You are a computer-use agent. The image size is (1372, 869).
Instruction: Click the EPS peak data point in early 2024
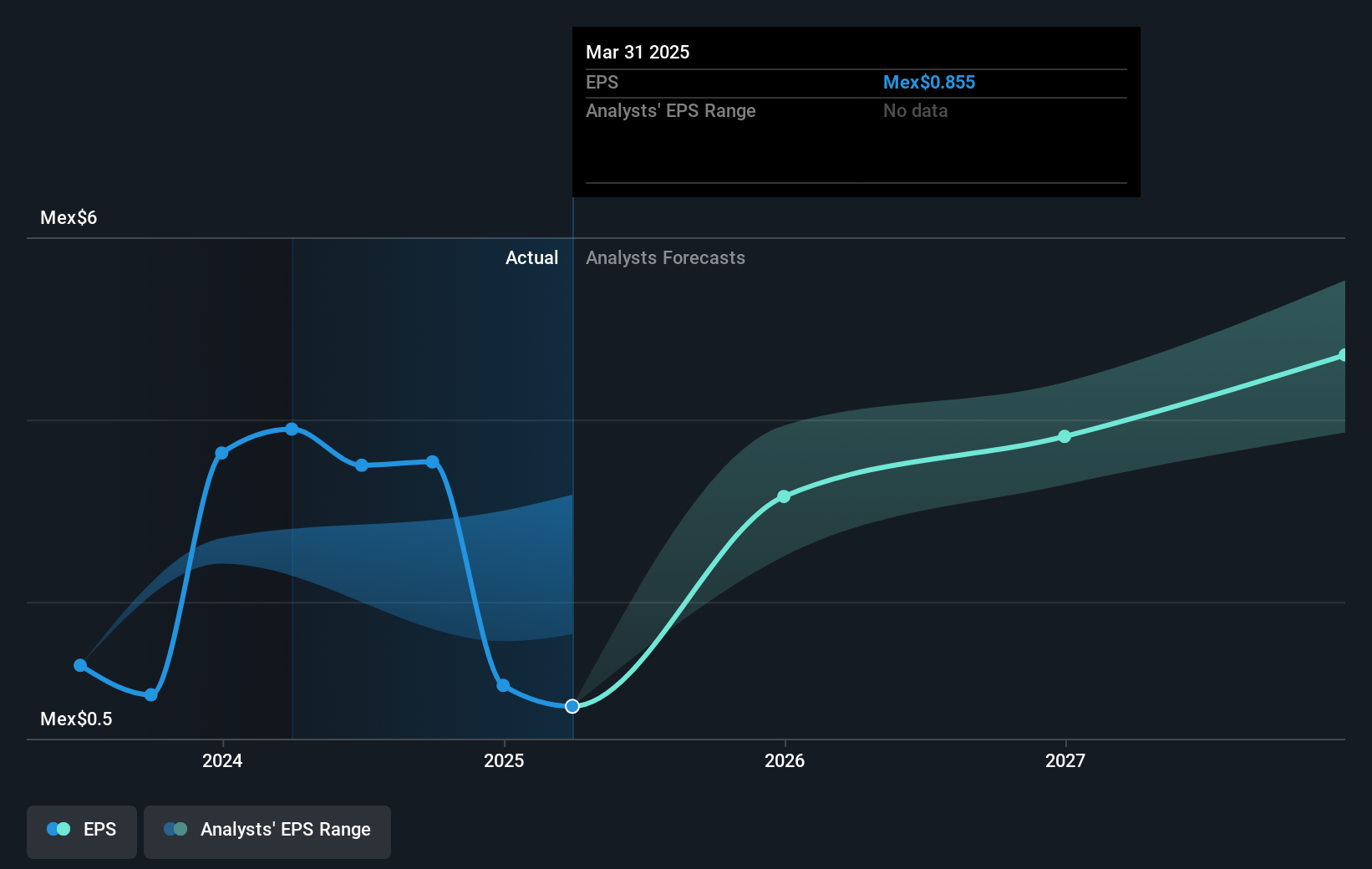tap(292, 429)
